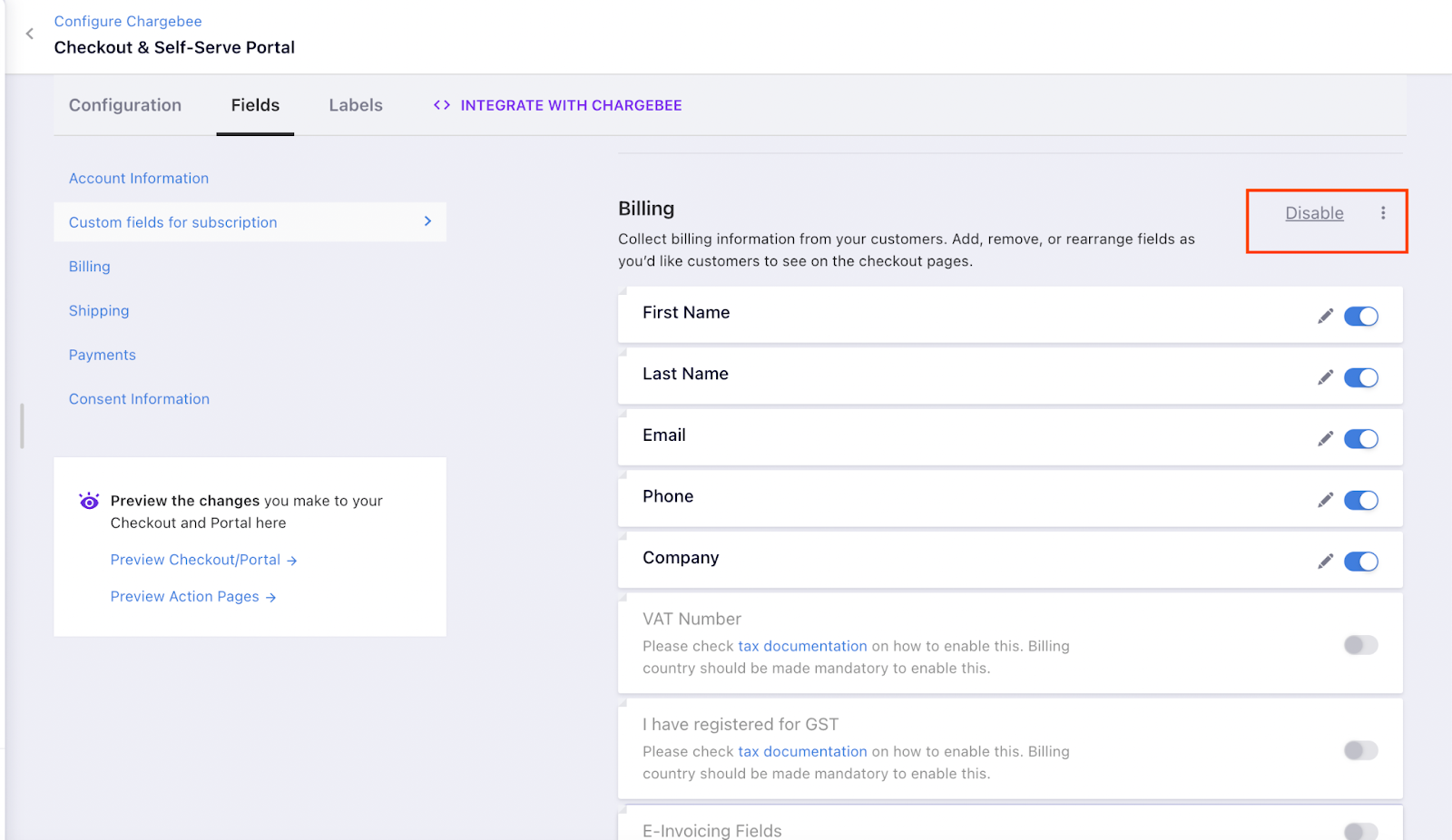Click the 'I have registered for GST' label

coord(741,725)
